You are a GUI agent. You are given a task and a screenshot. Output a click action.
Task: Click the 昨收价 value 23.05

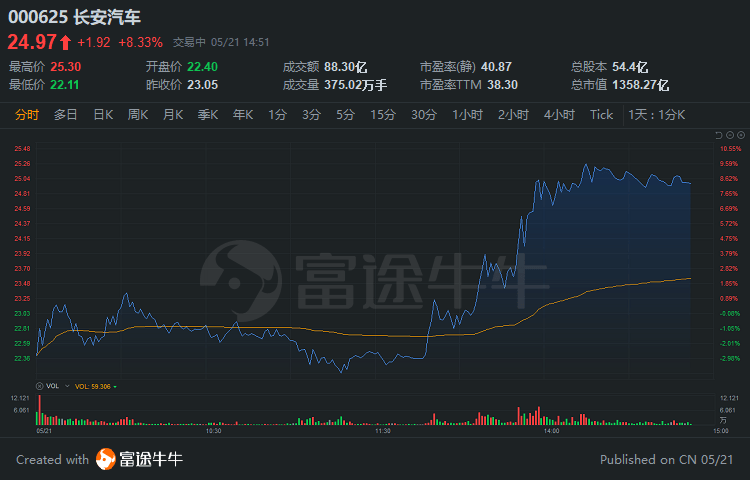coord(202,85)
